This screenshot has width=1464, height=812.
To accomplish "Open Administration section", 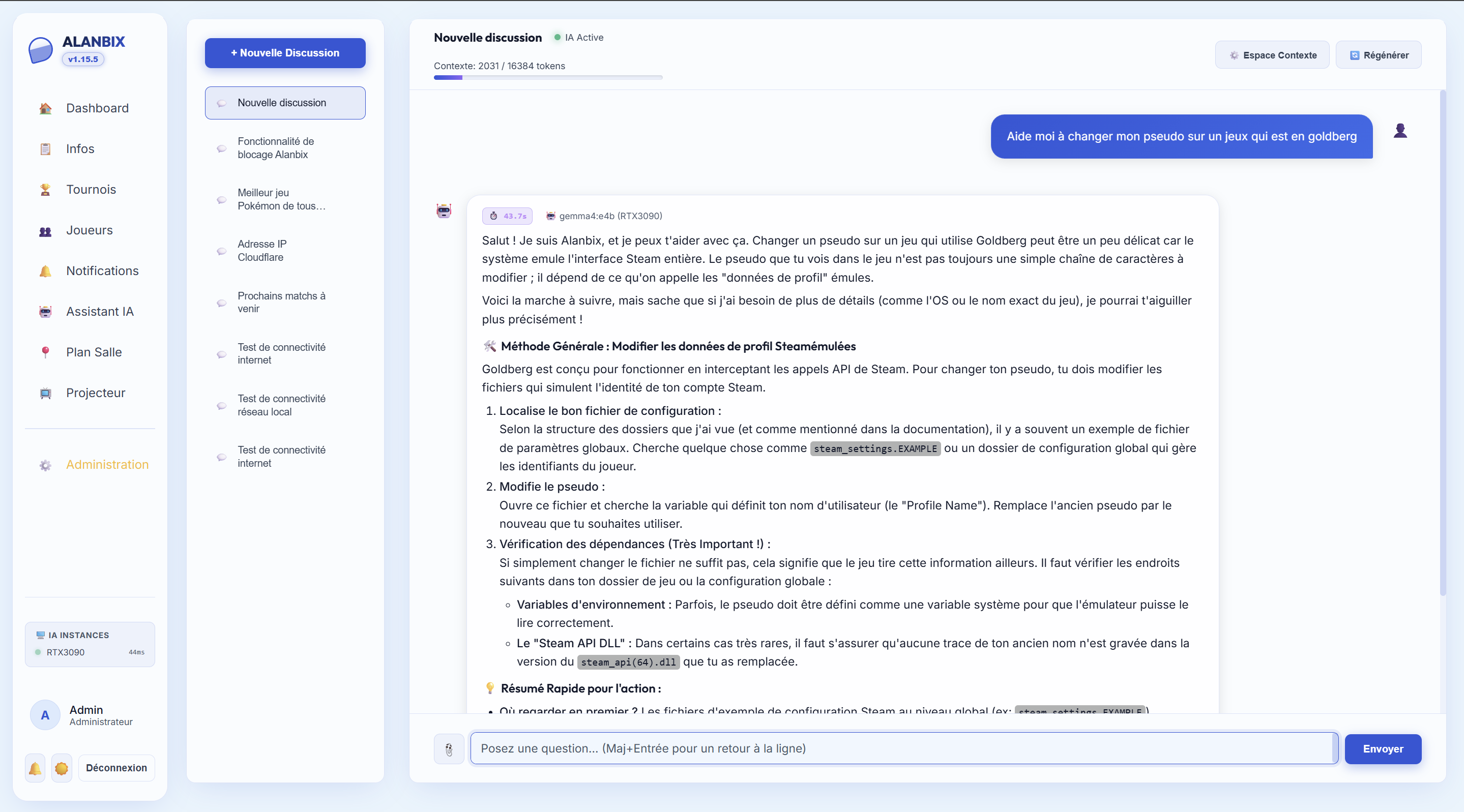I will click(90, 465).
